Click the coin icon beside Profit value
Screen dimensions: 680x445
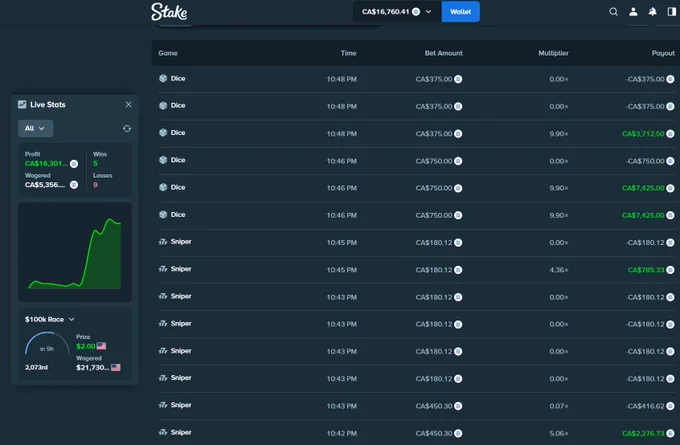pos(74,164)
